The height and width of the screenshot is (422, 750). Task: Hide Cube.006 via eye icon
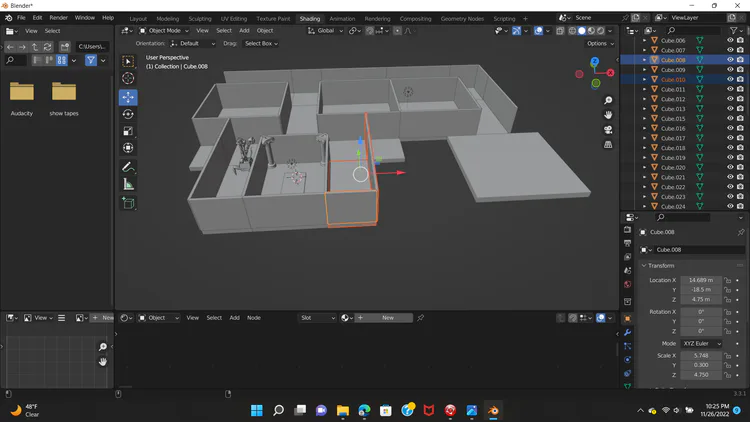[x=730, y=40]
